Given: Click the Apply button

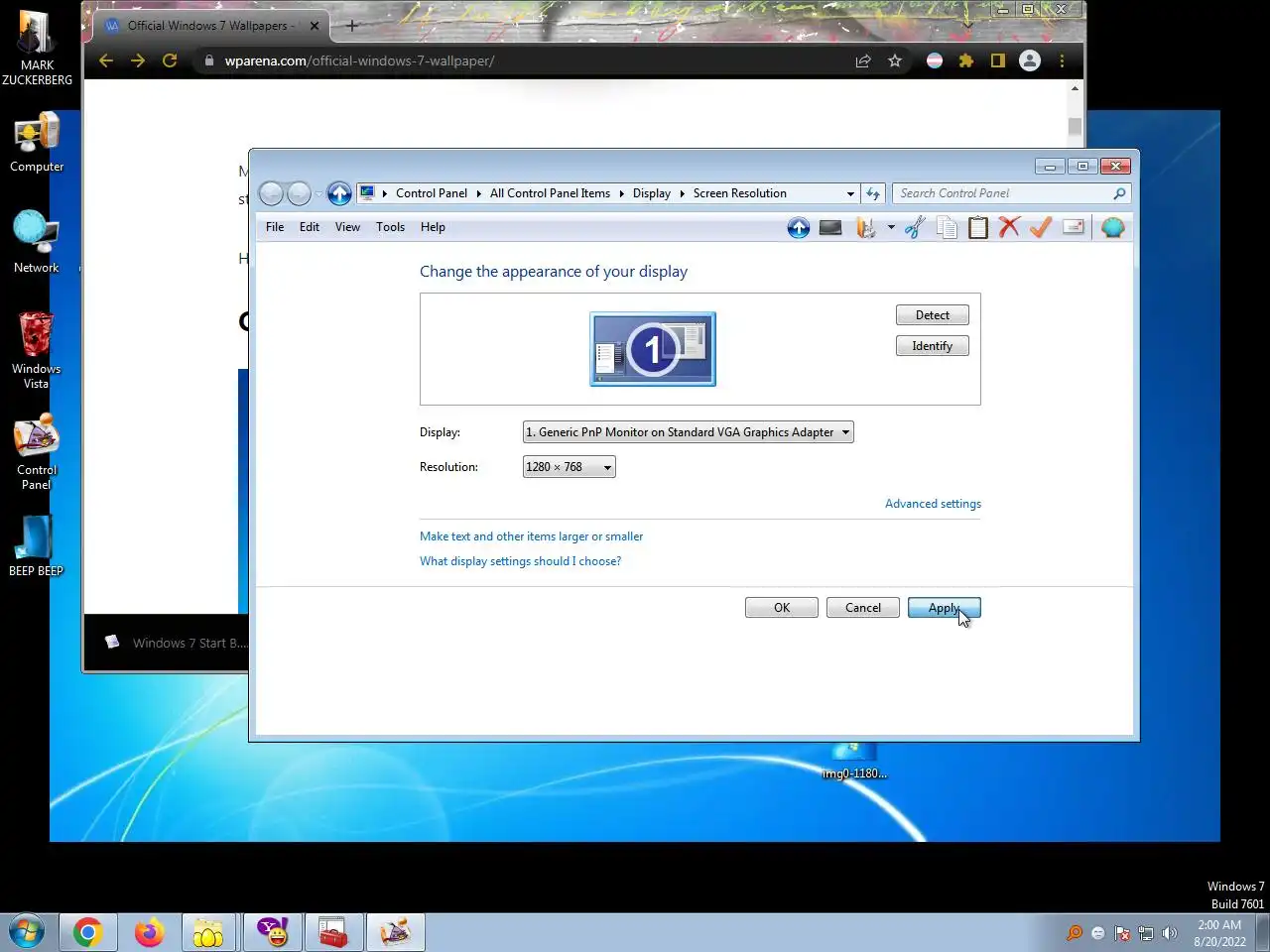Looking at the screenshot, I should click(x=945, y=608).
